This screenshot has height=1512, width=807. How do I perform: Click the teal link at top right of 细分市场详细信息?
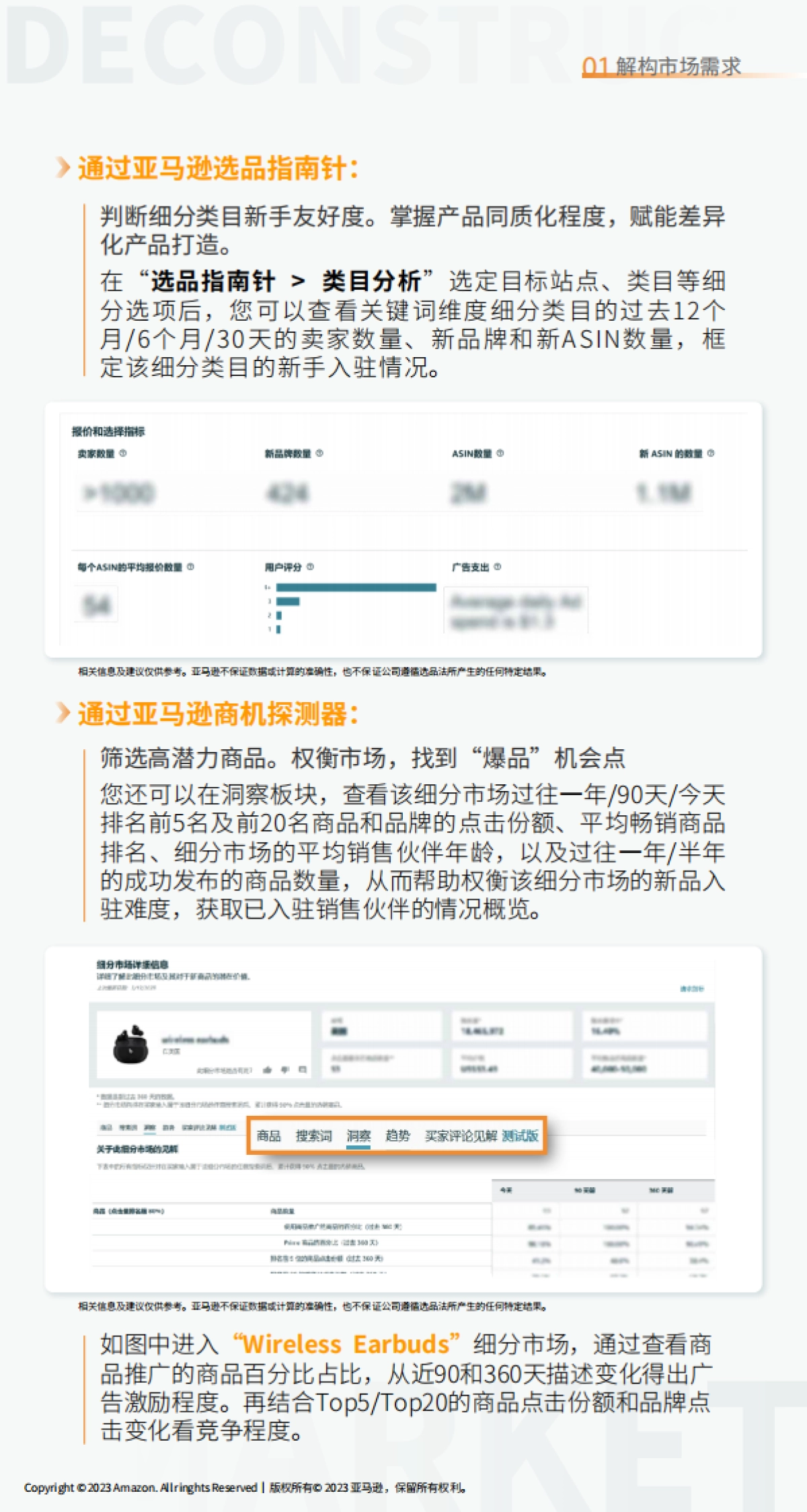pos(691,989)
